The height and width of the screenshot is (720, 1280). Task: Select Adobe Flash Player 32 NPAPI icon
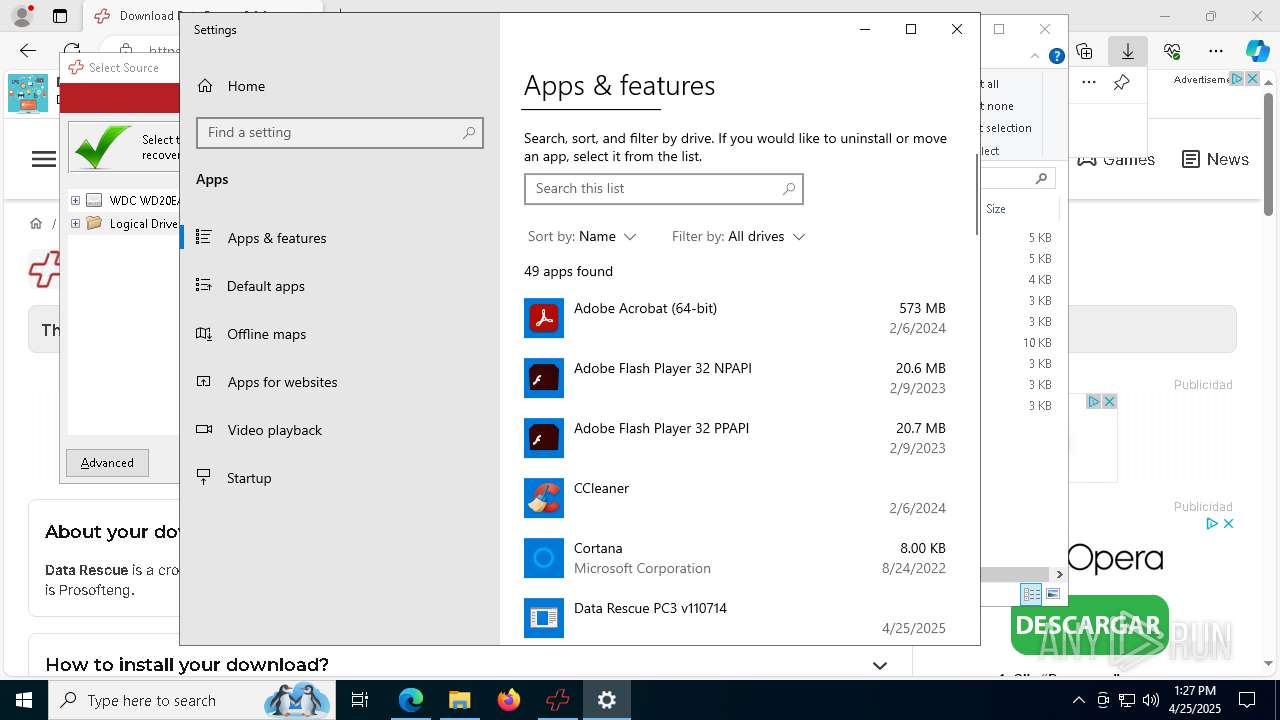[544, 378]
